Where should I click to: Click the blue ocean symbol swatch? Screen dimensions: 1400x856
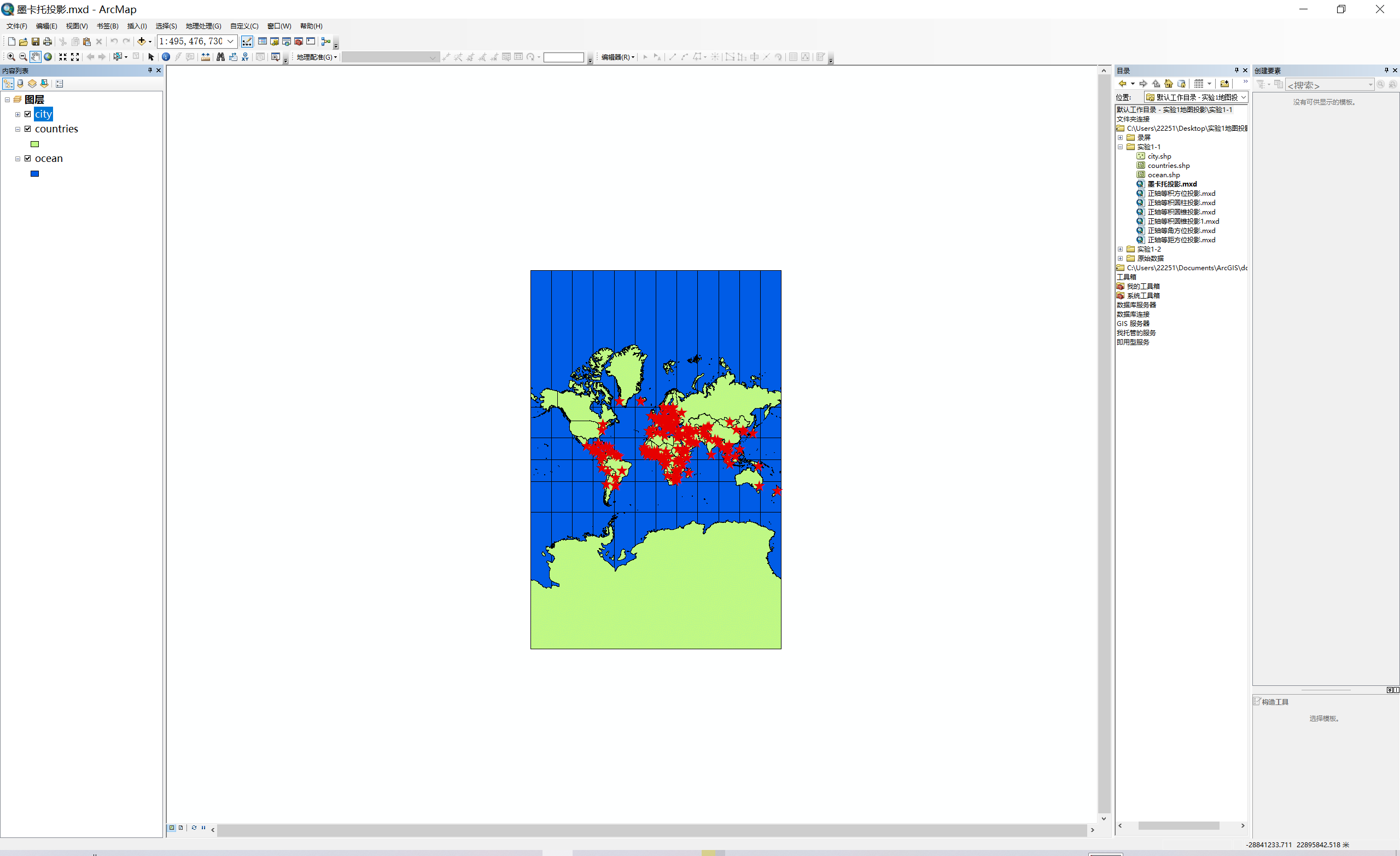pyautogui.click(x=34, y=174)
